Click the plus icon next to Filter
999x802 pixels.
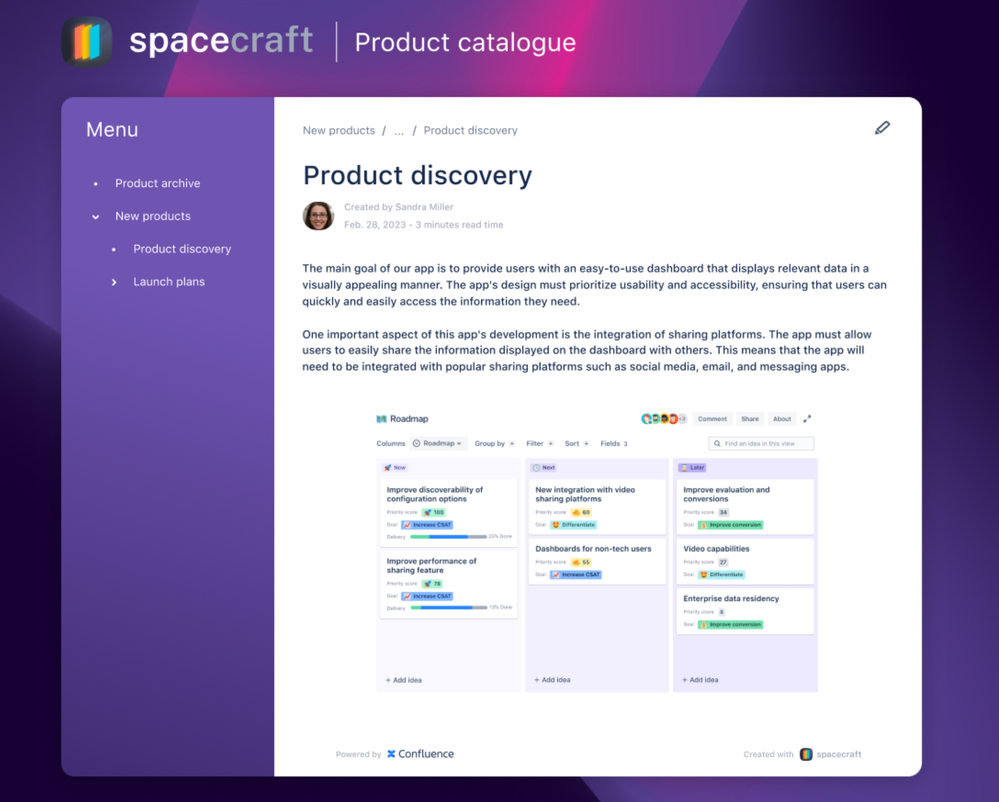550,443
